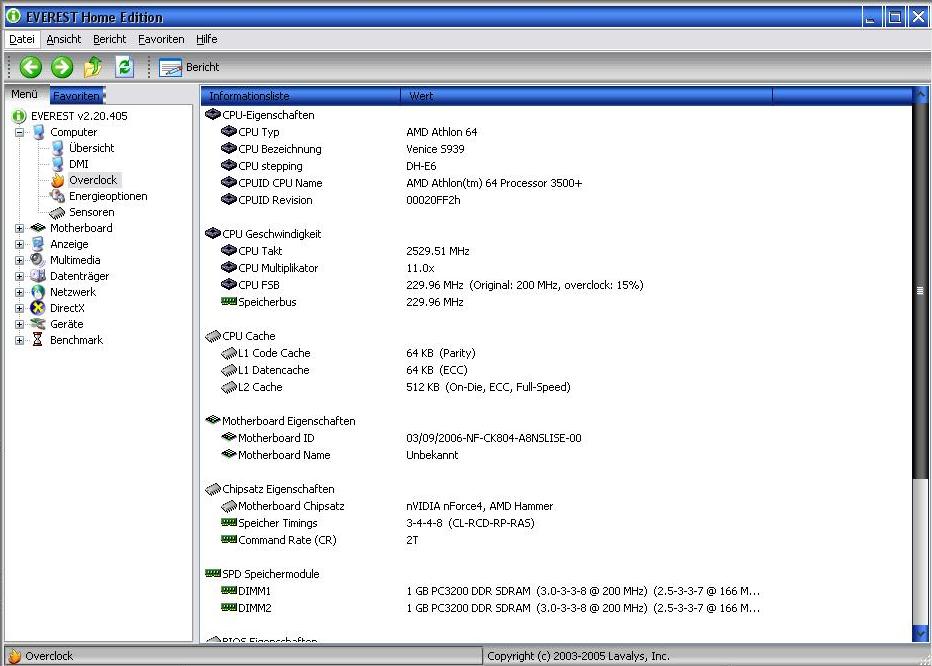932x666 pixels.
Task: Expand the Benchmark tree node
Action: point(20,341)
